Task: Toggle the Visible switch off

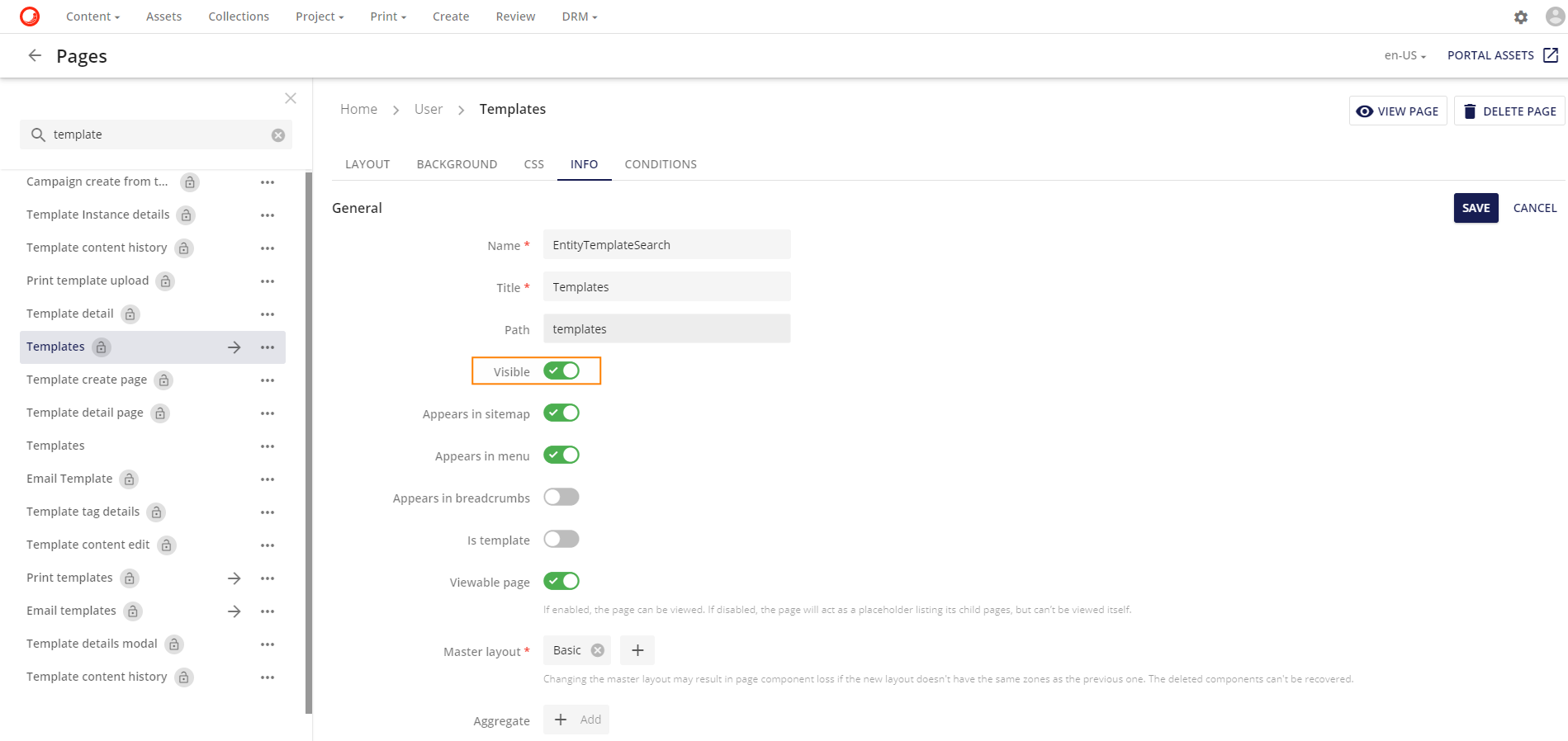Action: point(561,371)
